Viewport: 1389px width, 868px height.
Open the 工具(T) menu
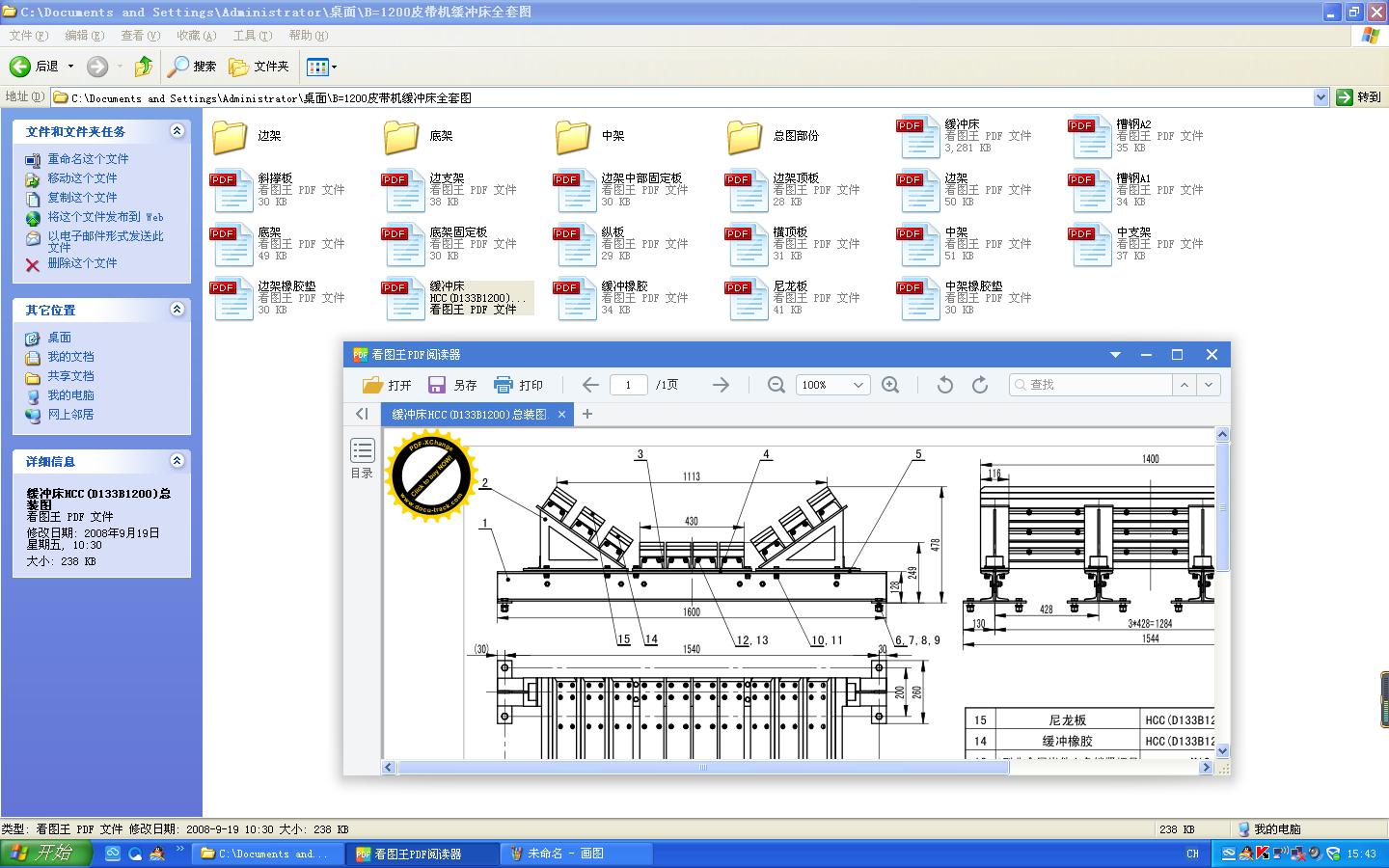252,36
